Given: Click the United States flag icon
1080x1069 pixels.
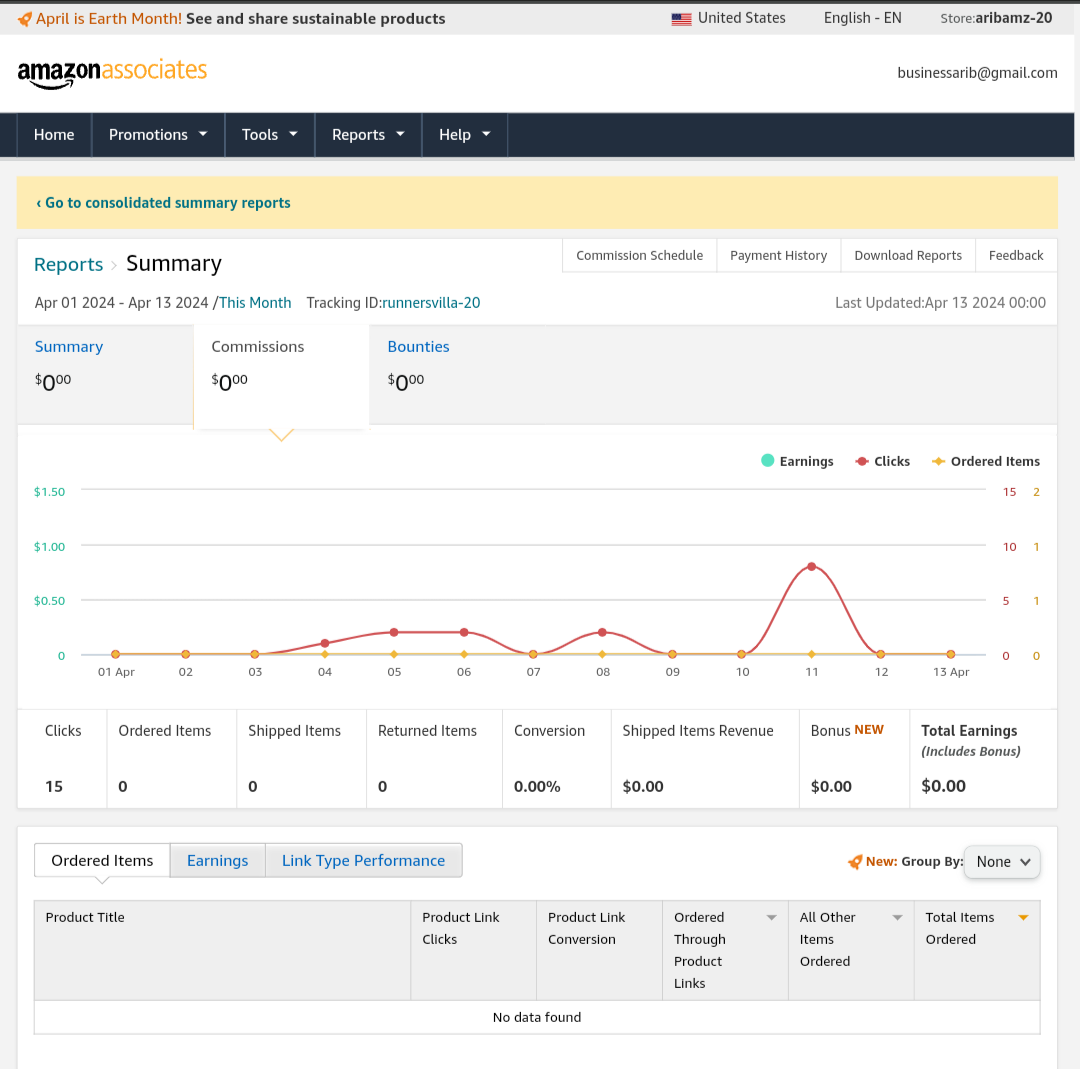Looking at the screenshot, I should click(681, 19).
